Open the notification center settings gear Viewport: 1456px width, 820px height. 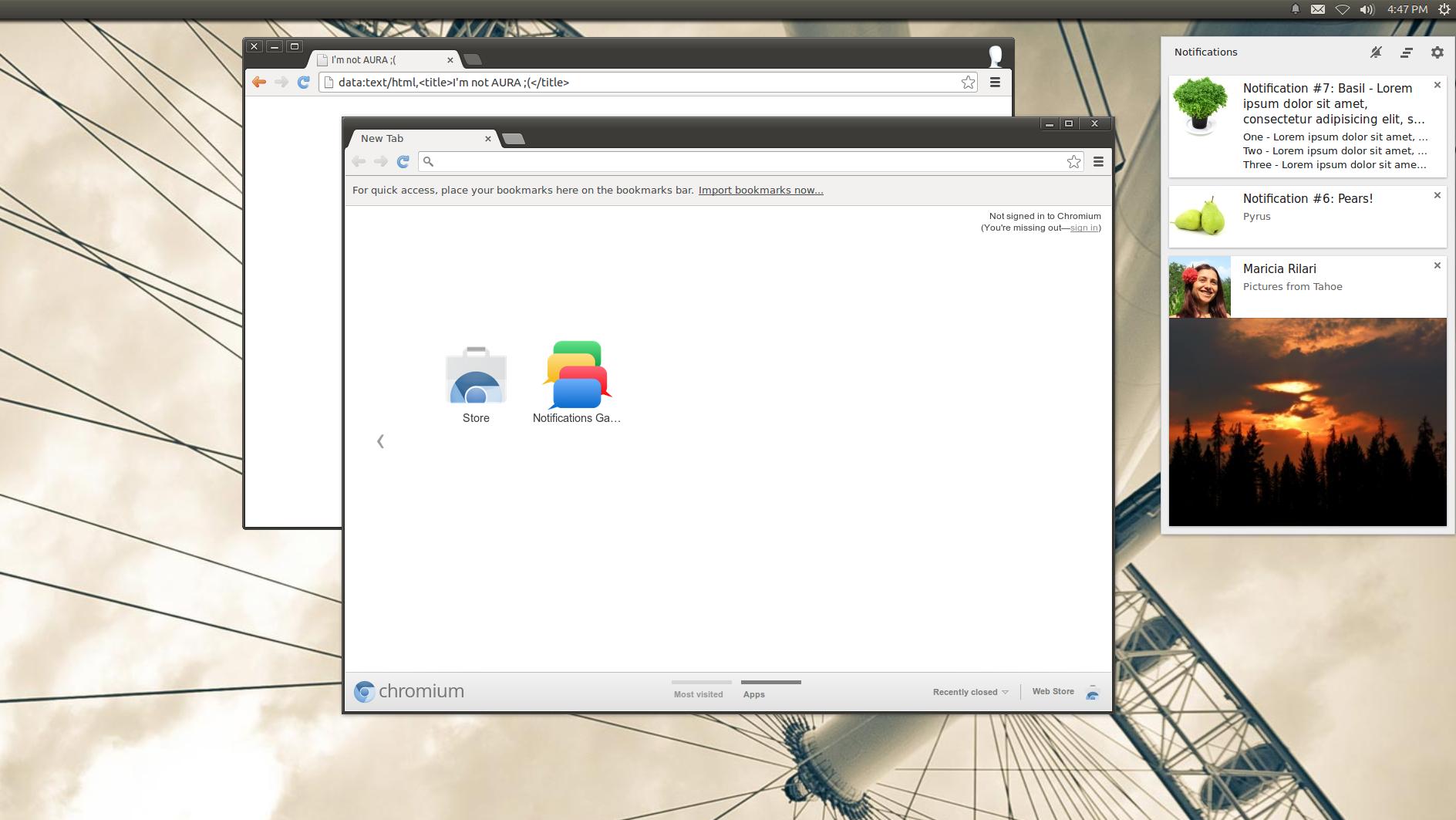point(1437,52)
